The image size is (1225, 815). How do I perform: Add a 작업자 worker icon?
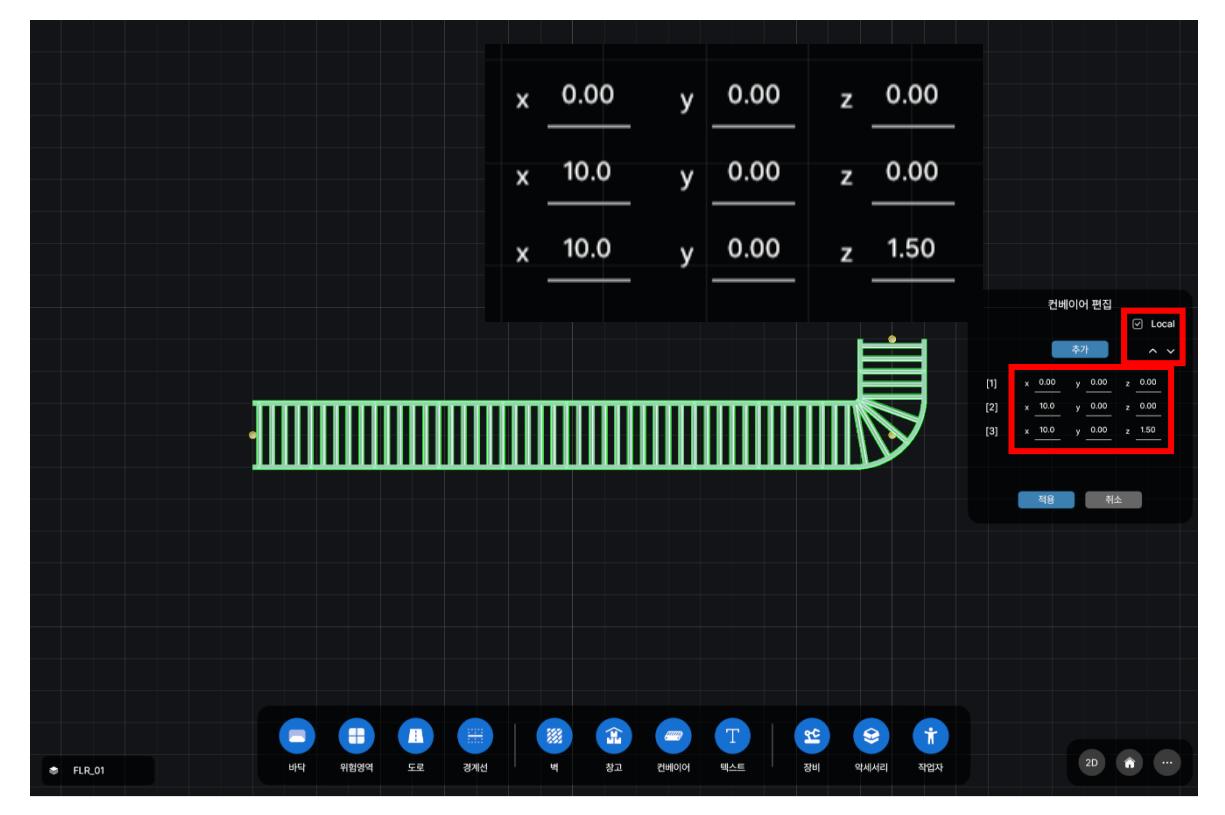coord(931,737)
